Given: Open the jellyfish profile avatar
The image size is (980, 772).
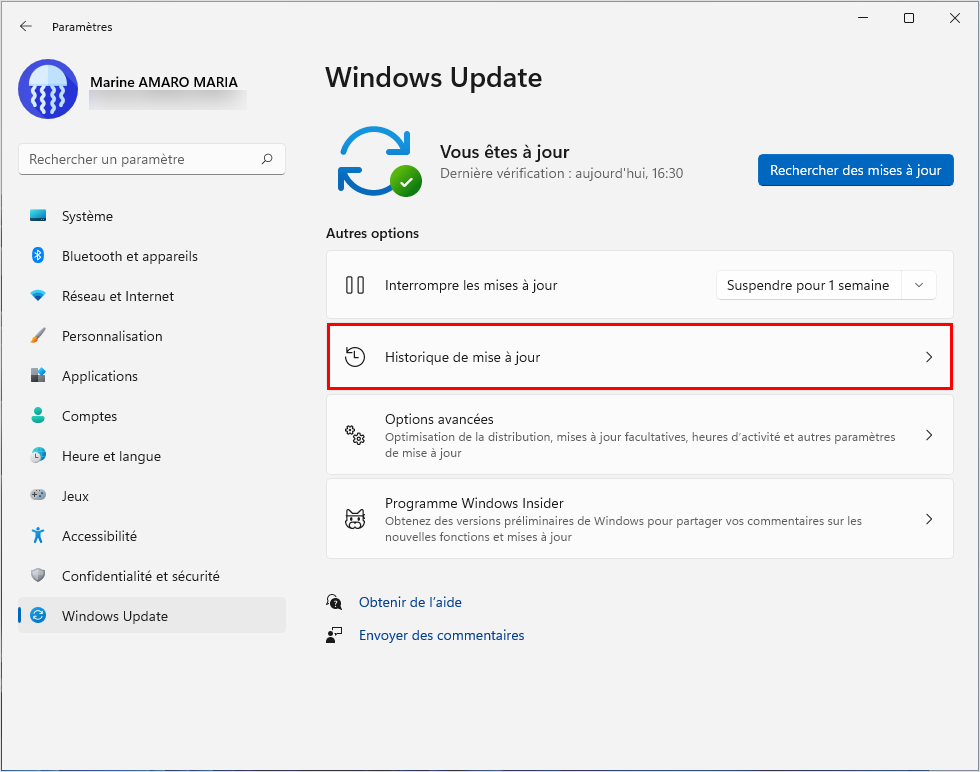Looking at the screenshot, I should coord(48,89).
